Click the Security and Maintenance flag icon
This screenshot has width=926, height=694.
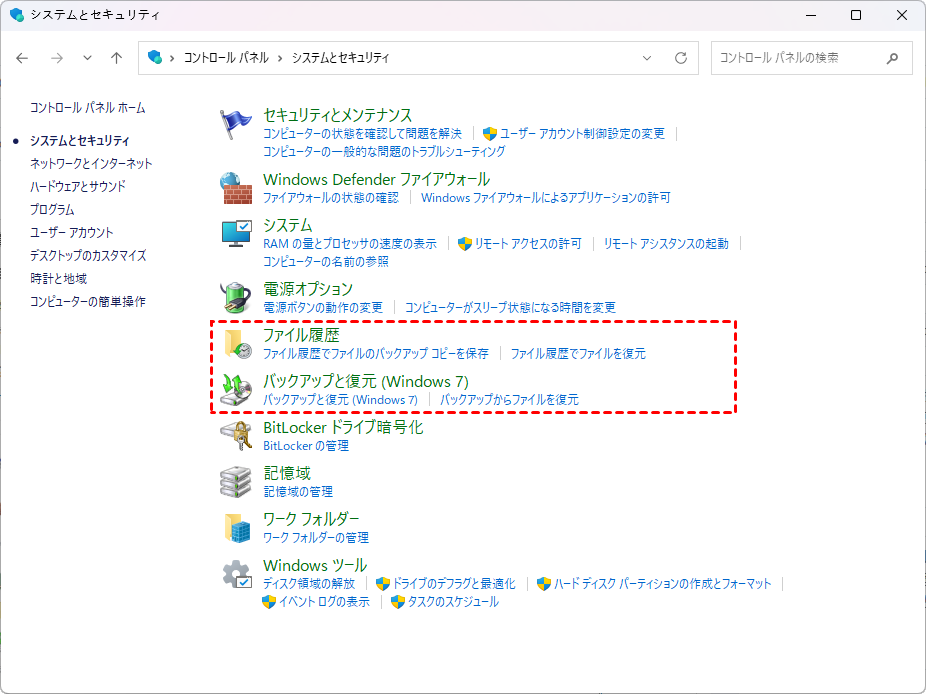tap(235, 124)
